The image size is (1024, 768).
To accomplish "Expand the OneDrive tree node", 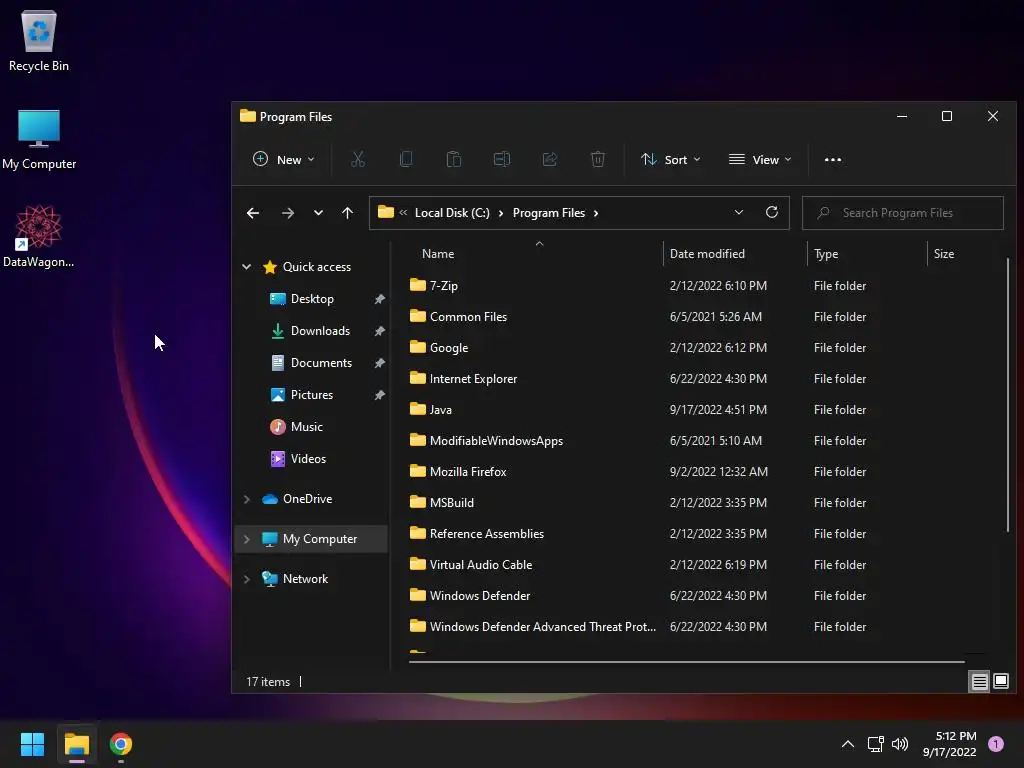I will pos(246,499).
